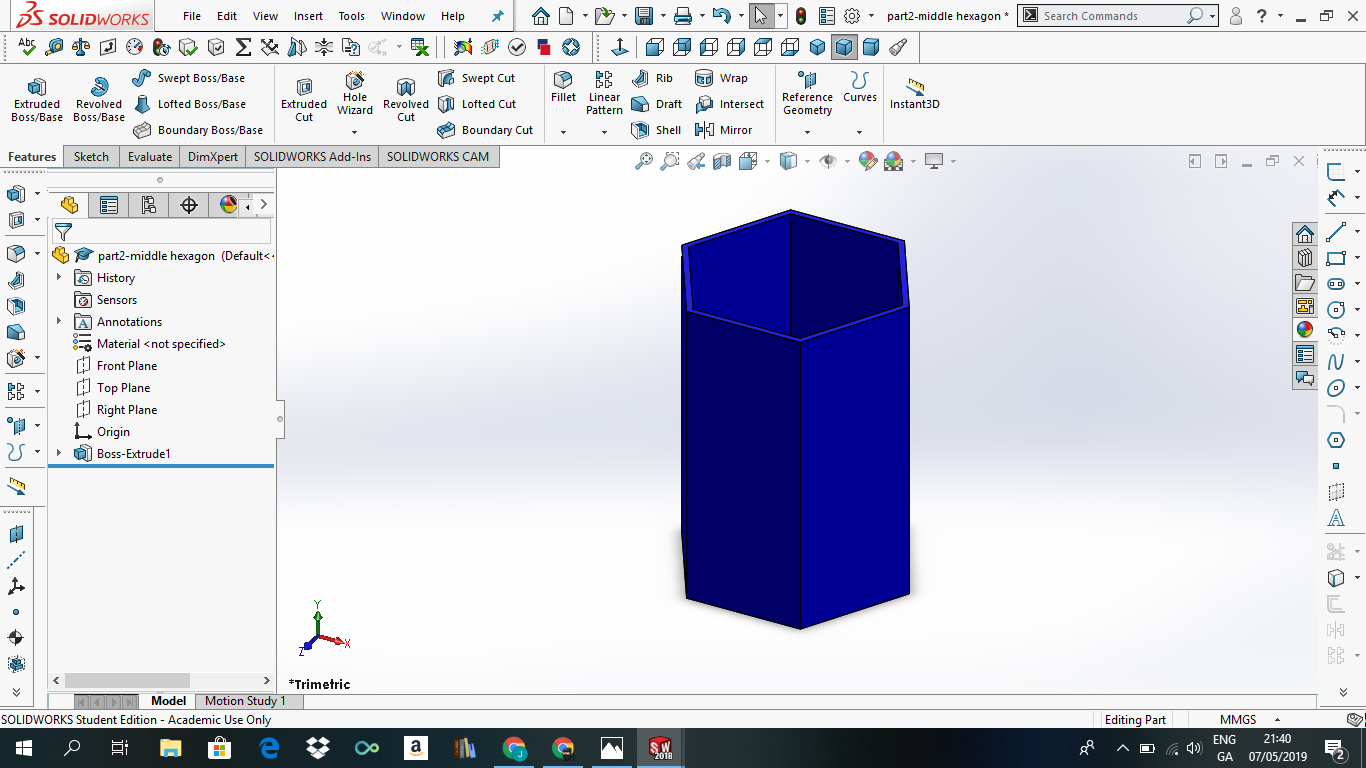This screenshot has width=1366, height=768.
Task: Expand the History tree node
Action: click(59, 277)
